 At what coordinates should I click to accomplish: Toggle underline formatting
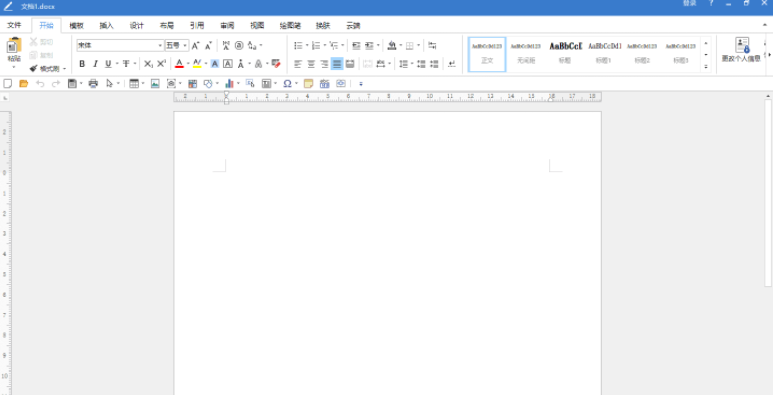coord(108,64)
